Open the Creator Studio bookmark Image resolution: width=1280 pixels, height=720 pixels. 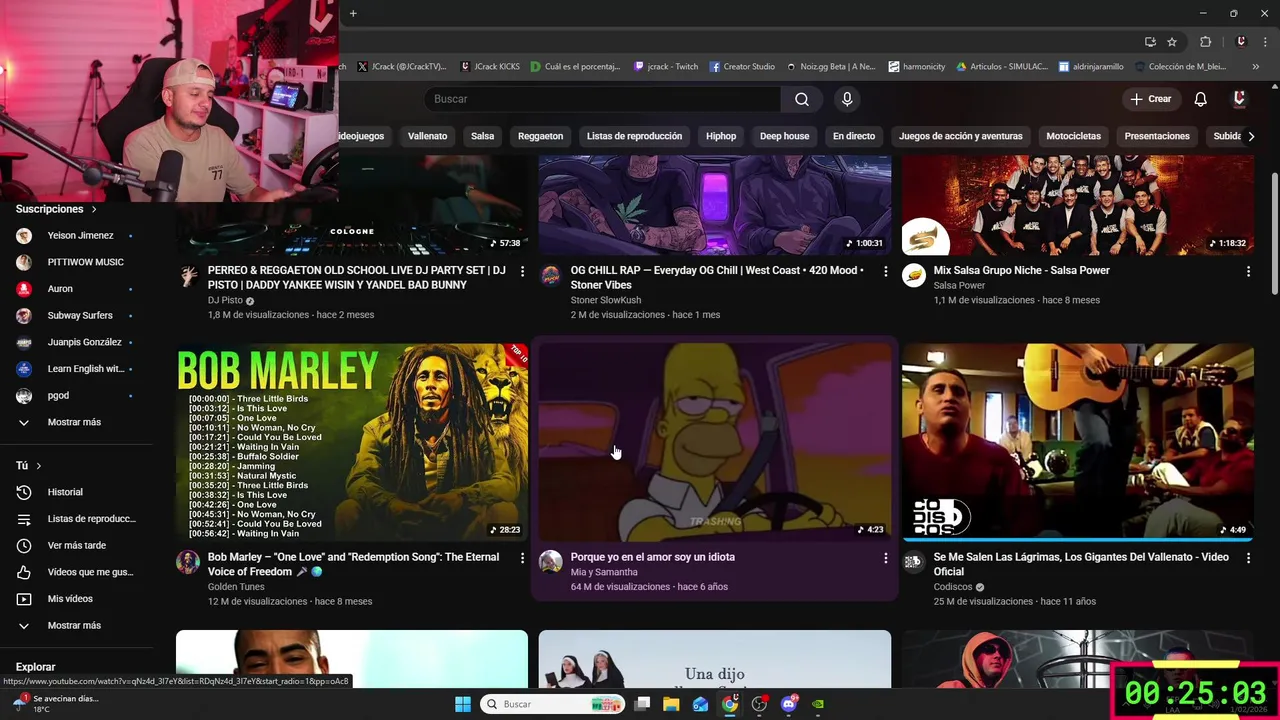click(742, 67)
